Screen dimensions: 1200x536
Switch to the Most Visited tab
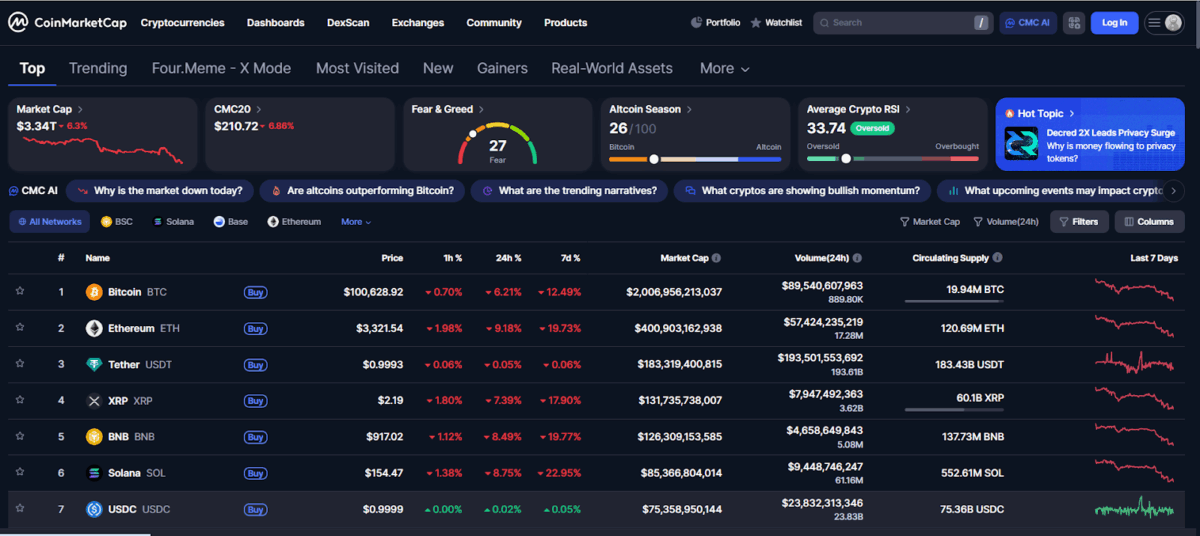(357, 68)
